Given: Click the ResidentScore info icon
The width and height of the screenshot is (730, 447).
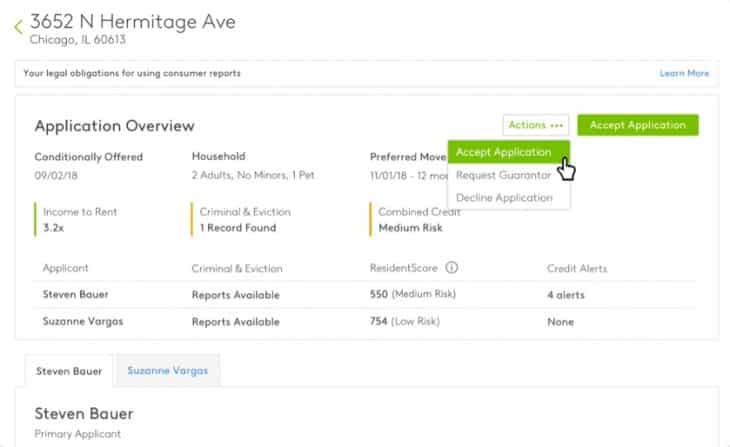Looking at the screenshot, I should (451, 268).
